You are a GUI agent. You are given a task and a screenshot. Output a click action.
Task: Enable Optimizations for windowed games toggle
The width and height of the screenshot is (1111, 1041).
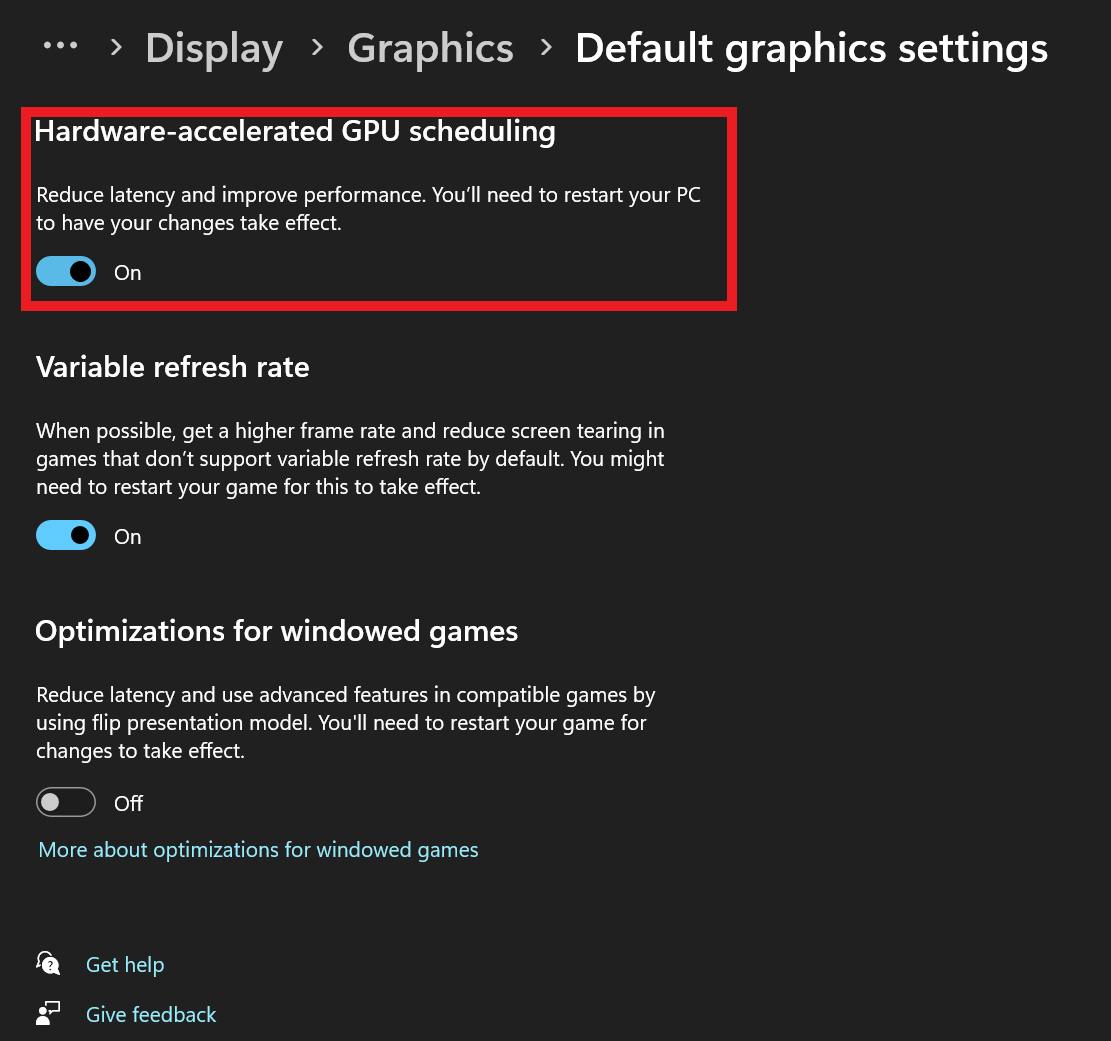(66, 802)
